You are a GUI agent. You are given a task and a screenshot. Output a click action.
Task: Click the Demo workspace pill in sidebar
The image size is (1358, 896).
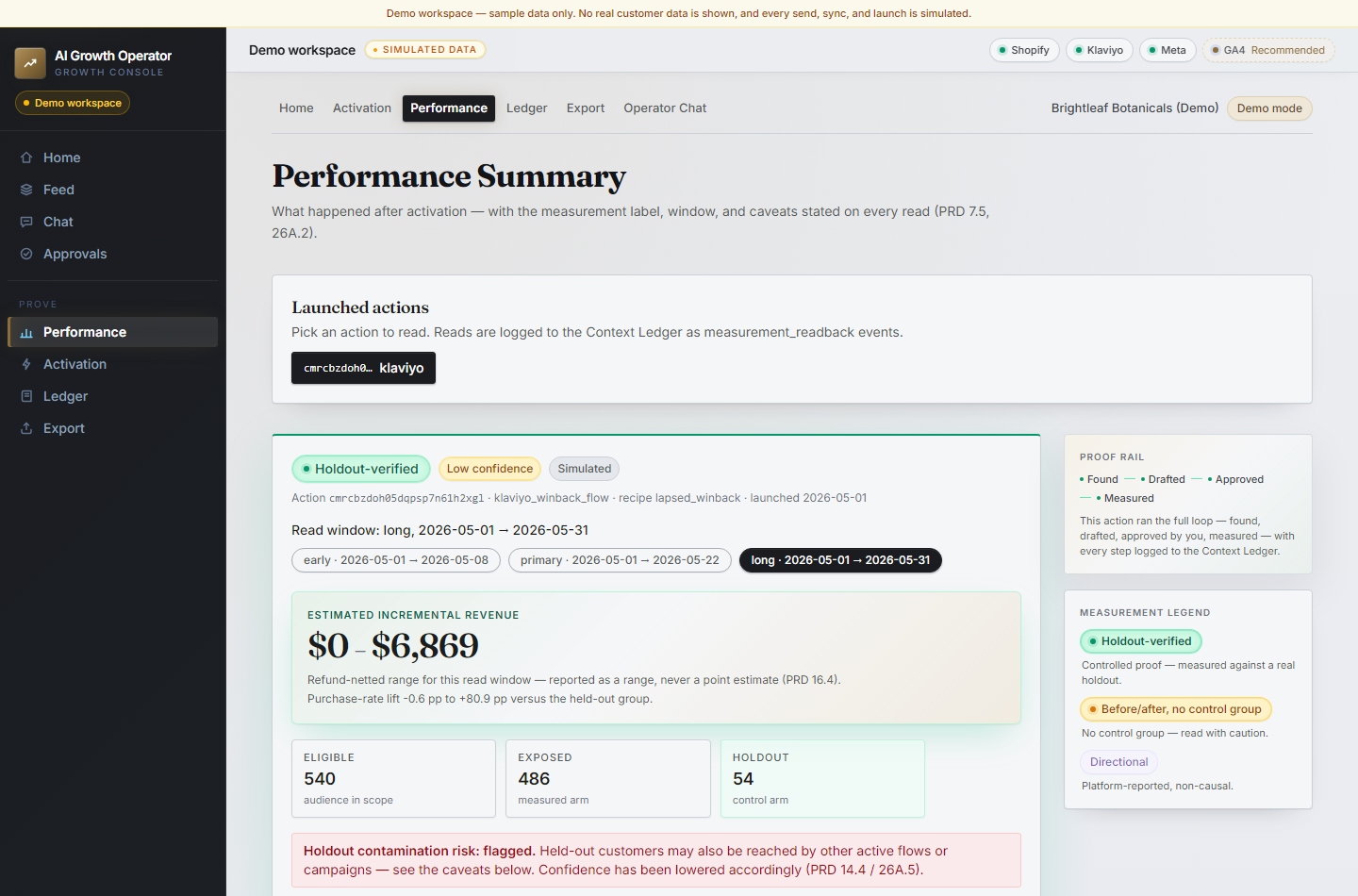pyautogui.click(x=73, y=103)
